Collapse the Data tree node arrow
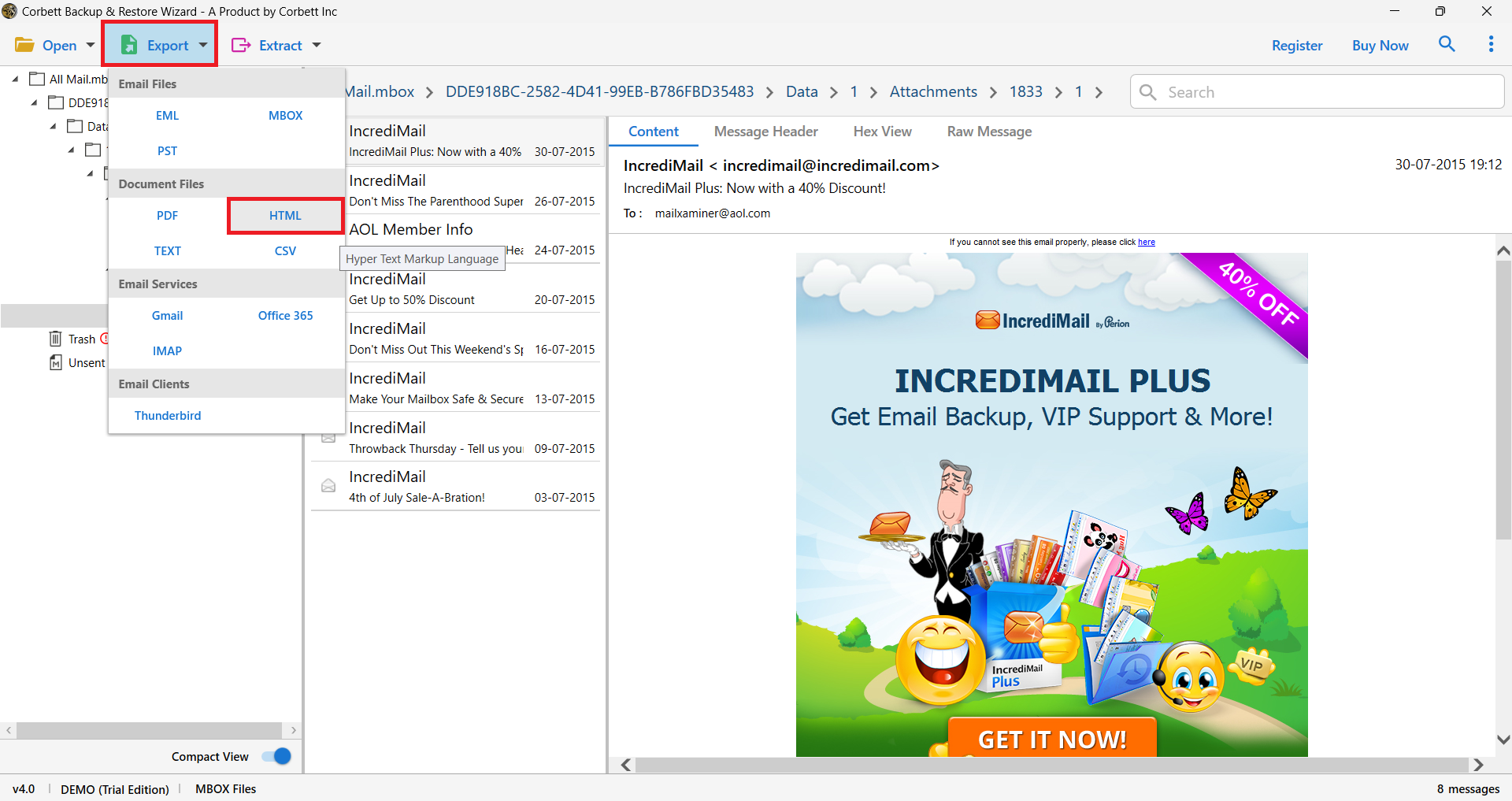 tap(53, 126)
